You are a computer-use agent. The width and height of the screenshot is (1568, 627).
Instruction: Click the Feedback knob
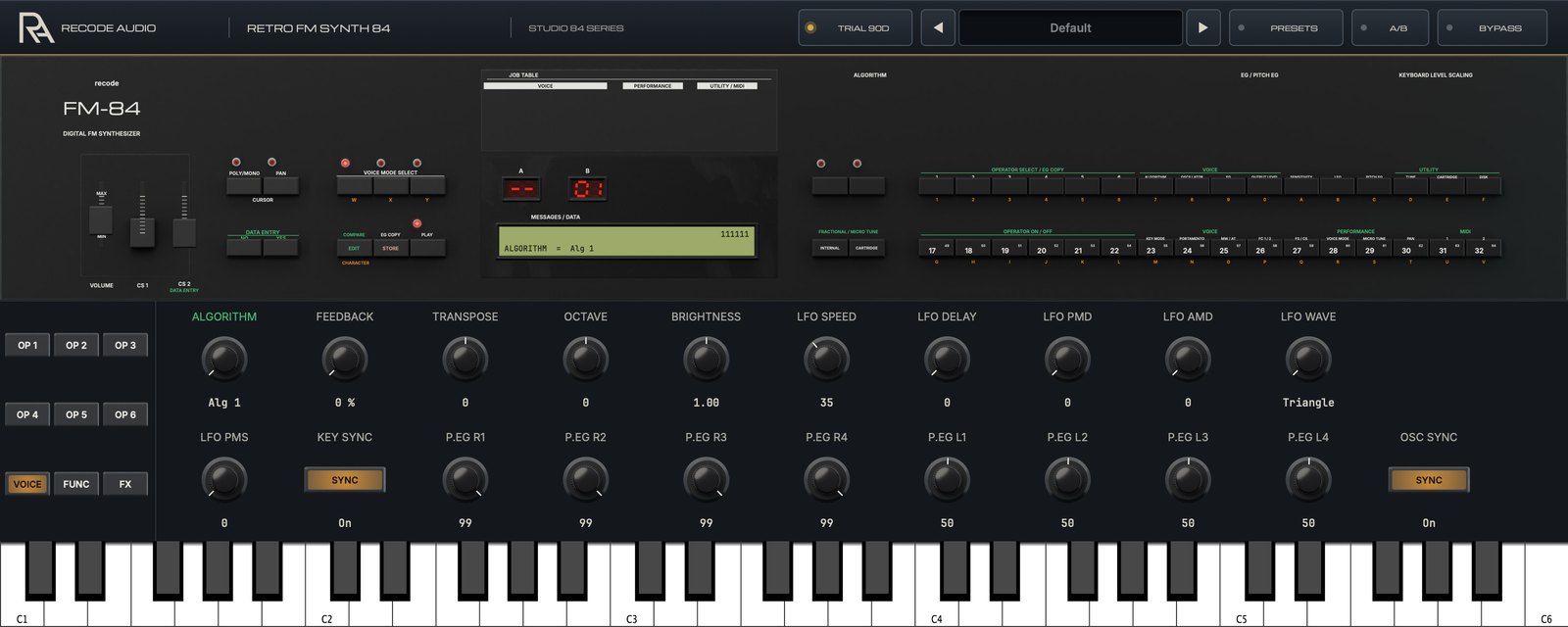[x=345, y=359]
